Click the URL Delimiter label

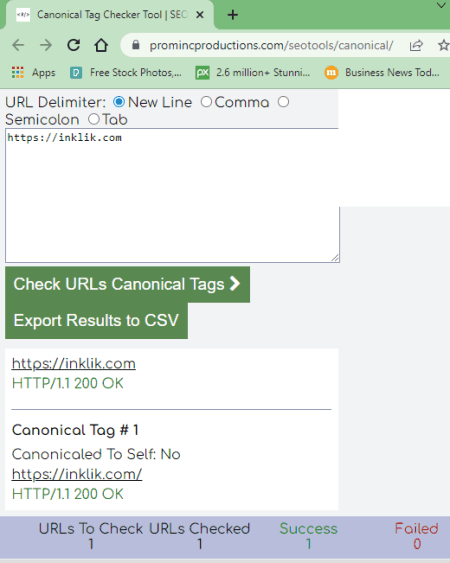pyautogui.click(x=56, y=102)
